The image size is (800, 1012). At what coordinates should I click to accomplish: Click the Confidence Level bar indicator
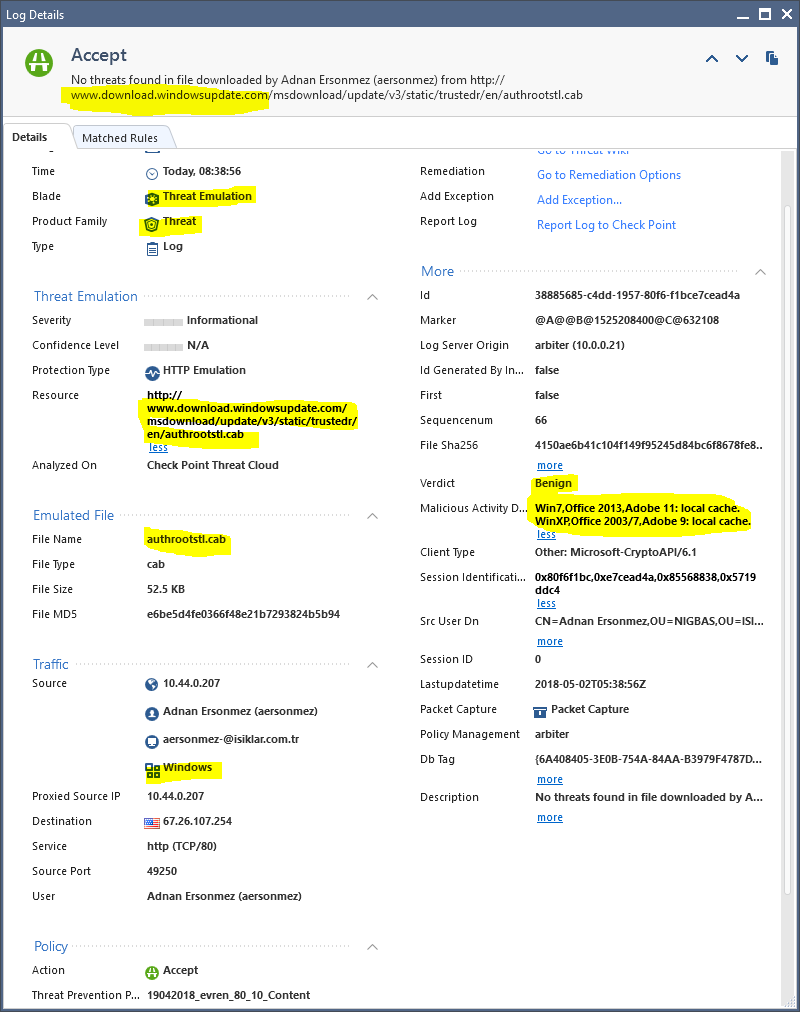coord(163,347)
